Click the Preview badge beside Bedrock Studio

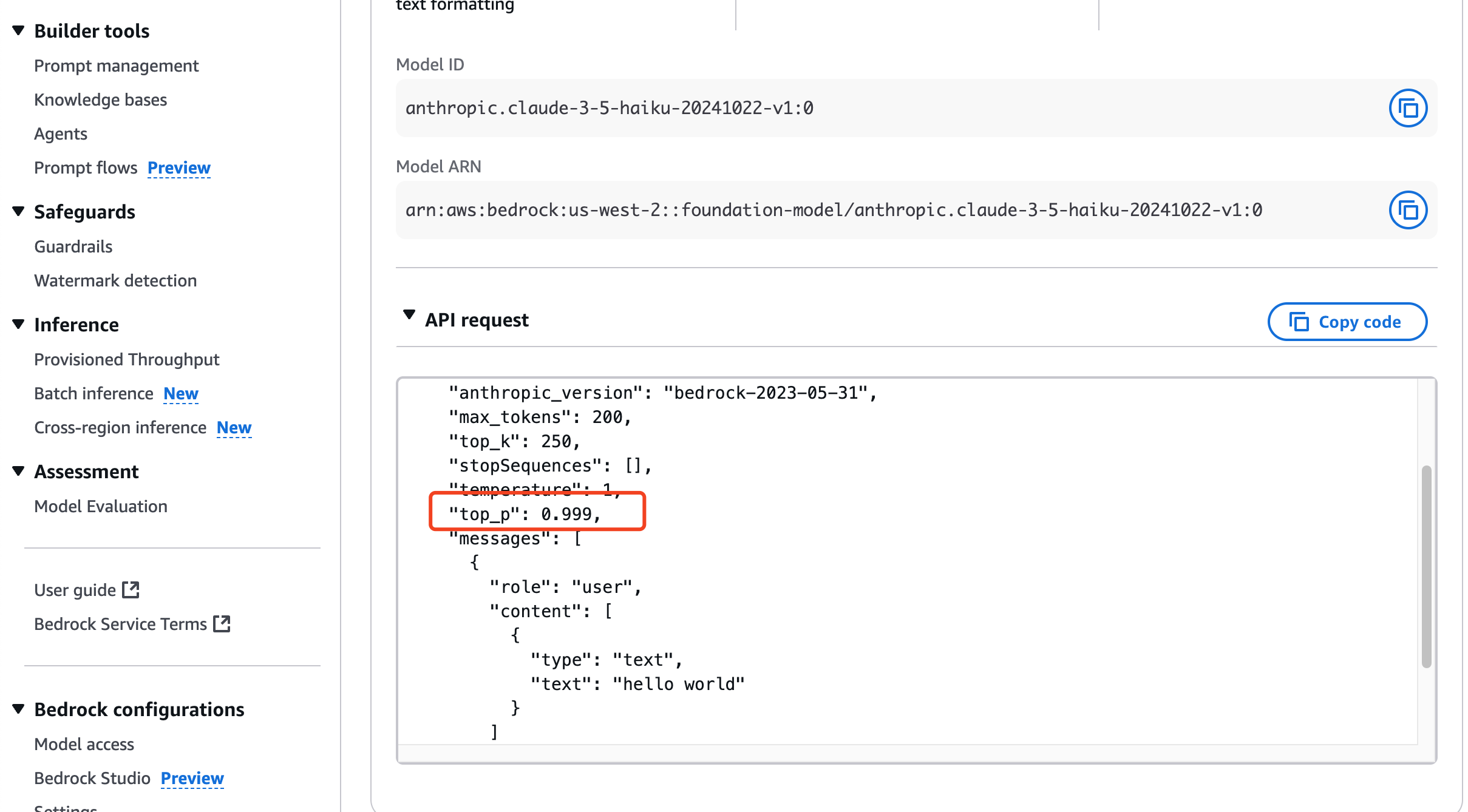(192, 778)
